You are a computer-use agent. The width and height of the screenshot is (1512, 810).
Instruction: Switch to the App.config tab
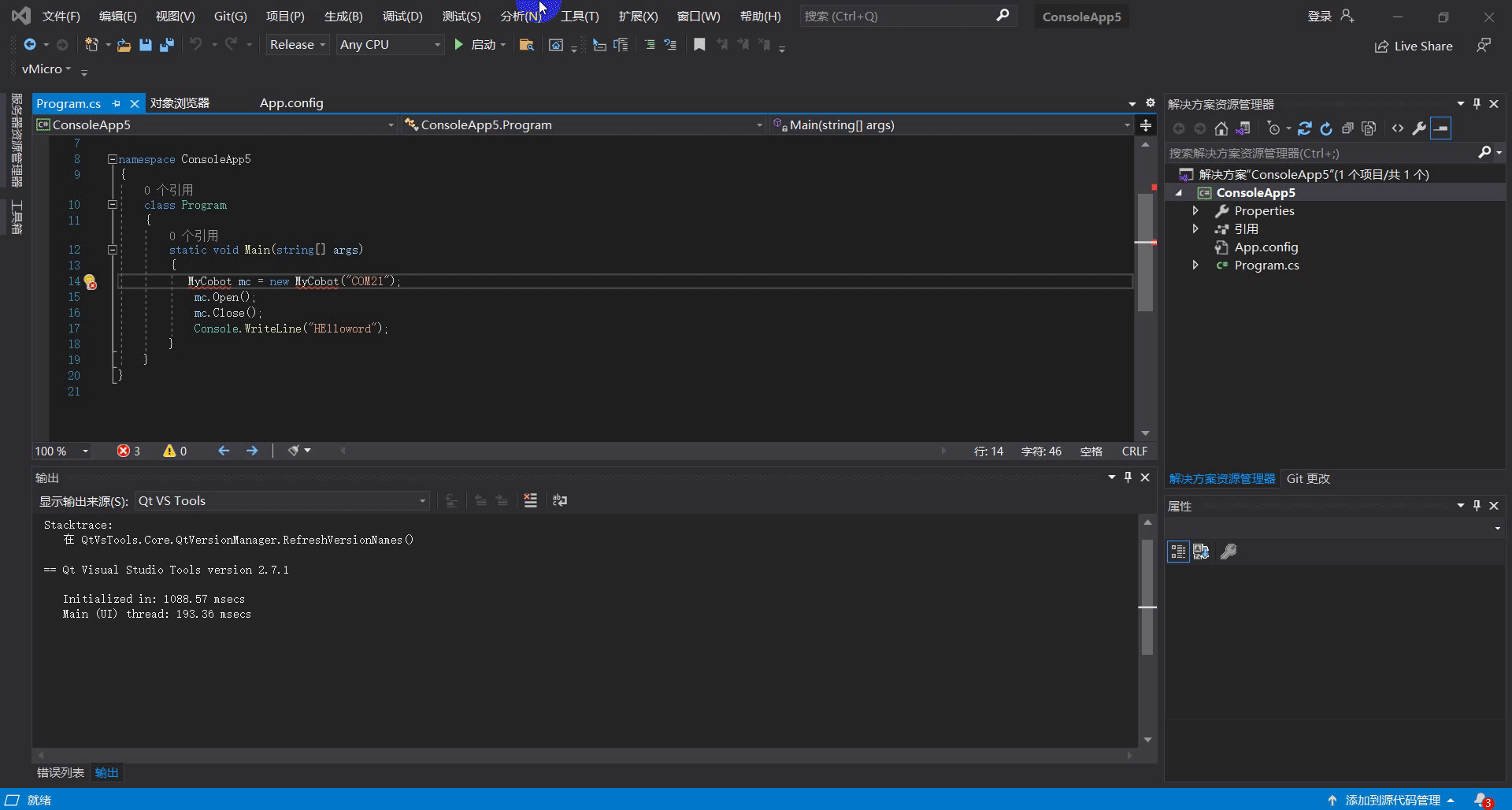click(291, 103)
